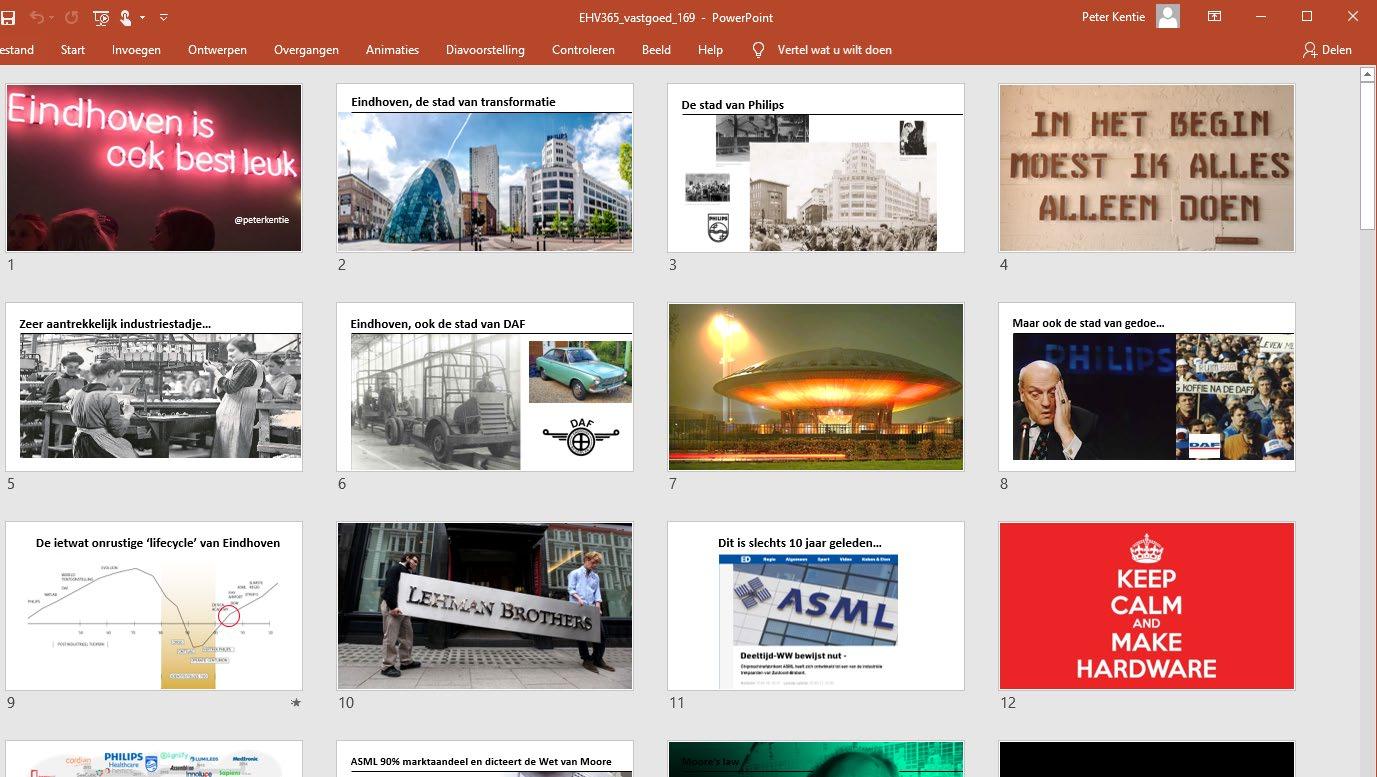The image size is (1377, 777).
Task: Select slide 'Eindhoven, de stad van transformatie'
Action: point(485,168)
